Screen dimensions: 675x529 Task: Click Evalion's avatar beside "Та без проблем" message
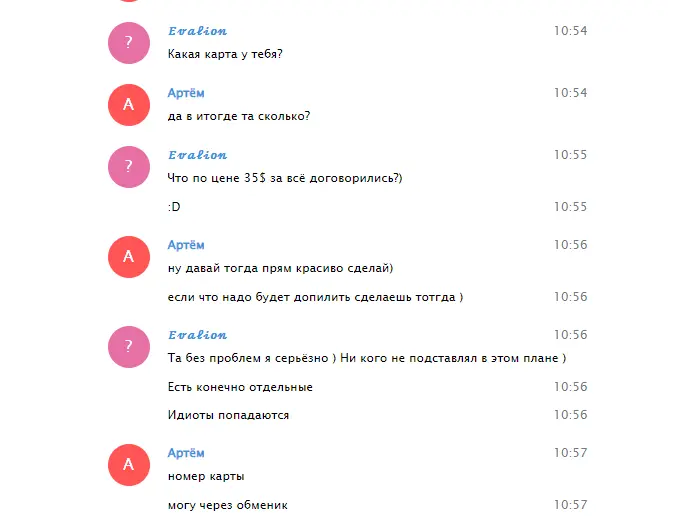[128, 347]
